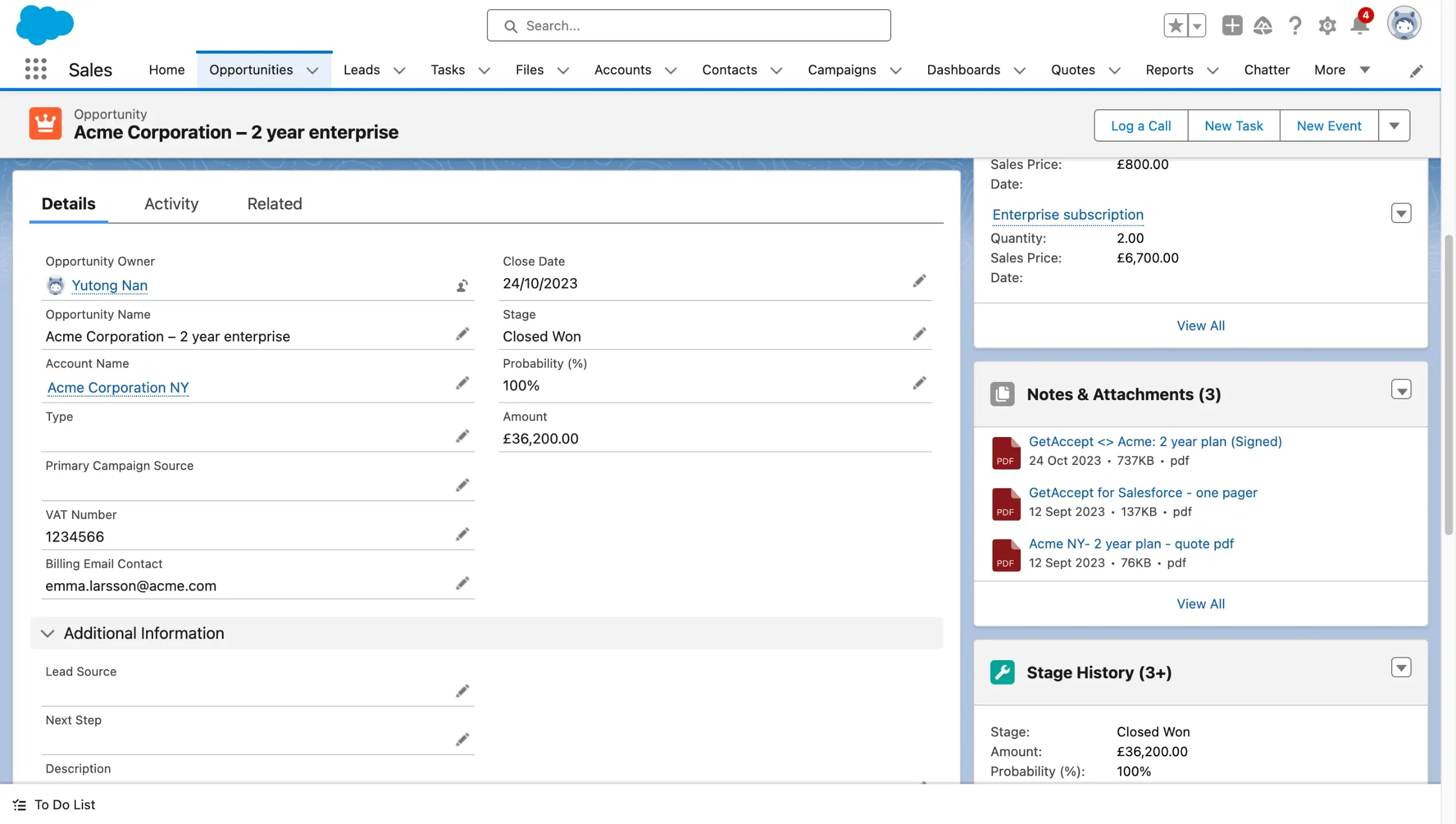
Task: Expand the Additional Information section
Action: [x=47, y=633]
